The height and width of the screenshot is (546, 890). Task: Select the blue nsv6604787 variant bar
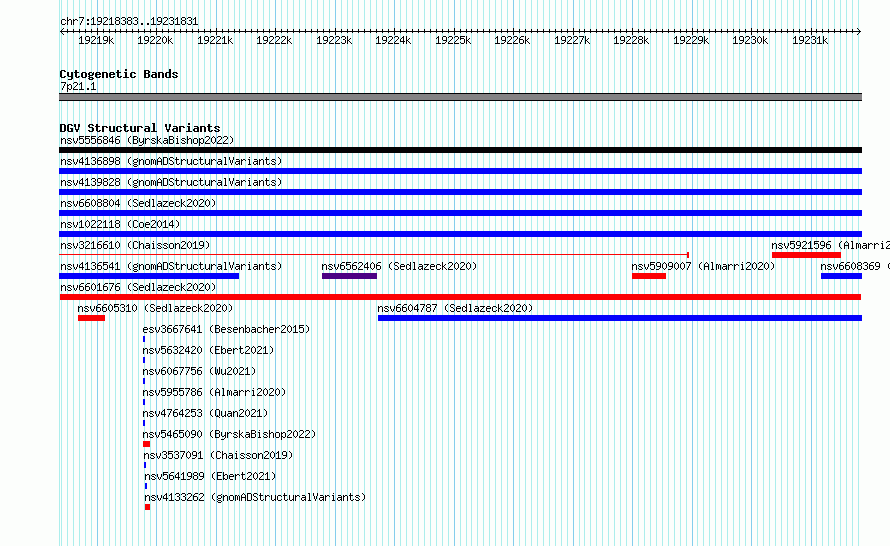click(620, 318)
